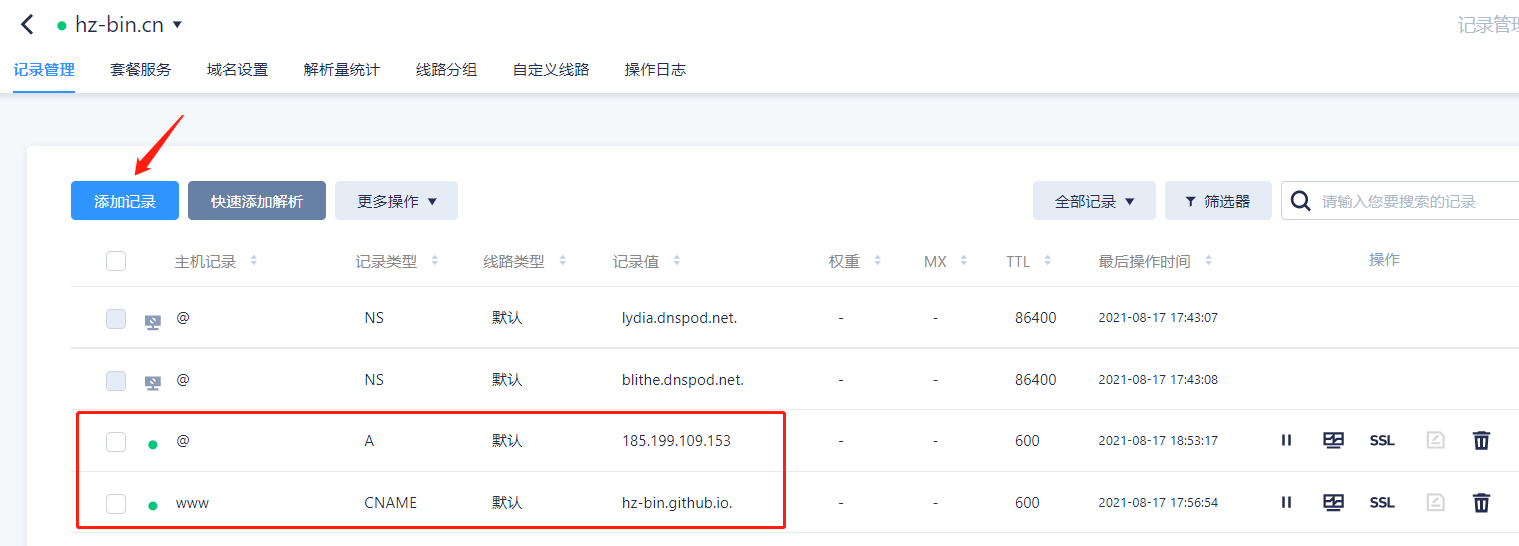Go back using the left chevron arrow

coord(27,25)
